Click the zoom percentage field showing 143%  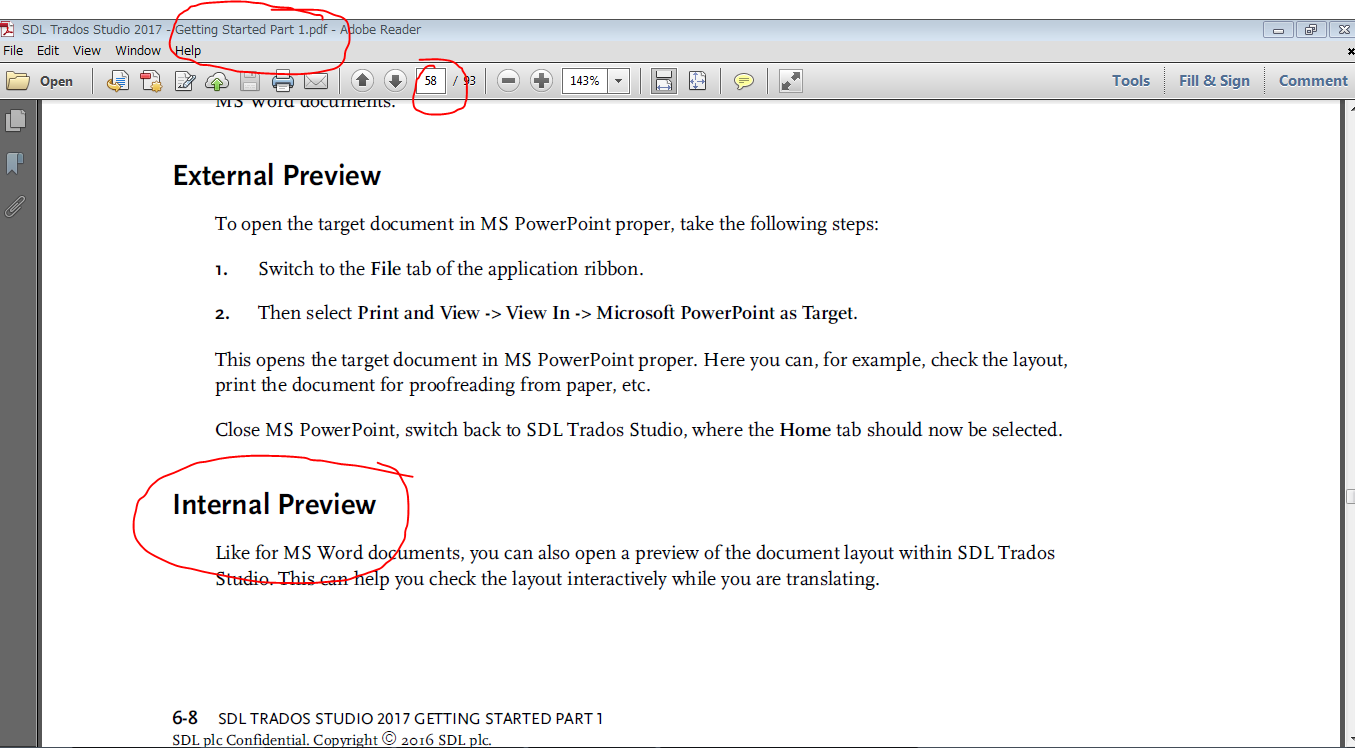pyautogui.click(x=585, y=81)
